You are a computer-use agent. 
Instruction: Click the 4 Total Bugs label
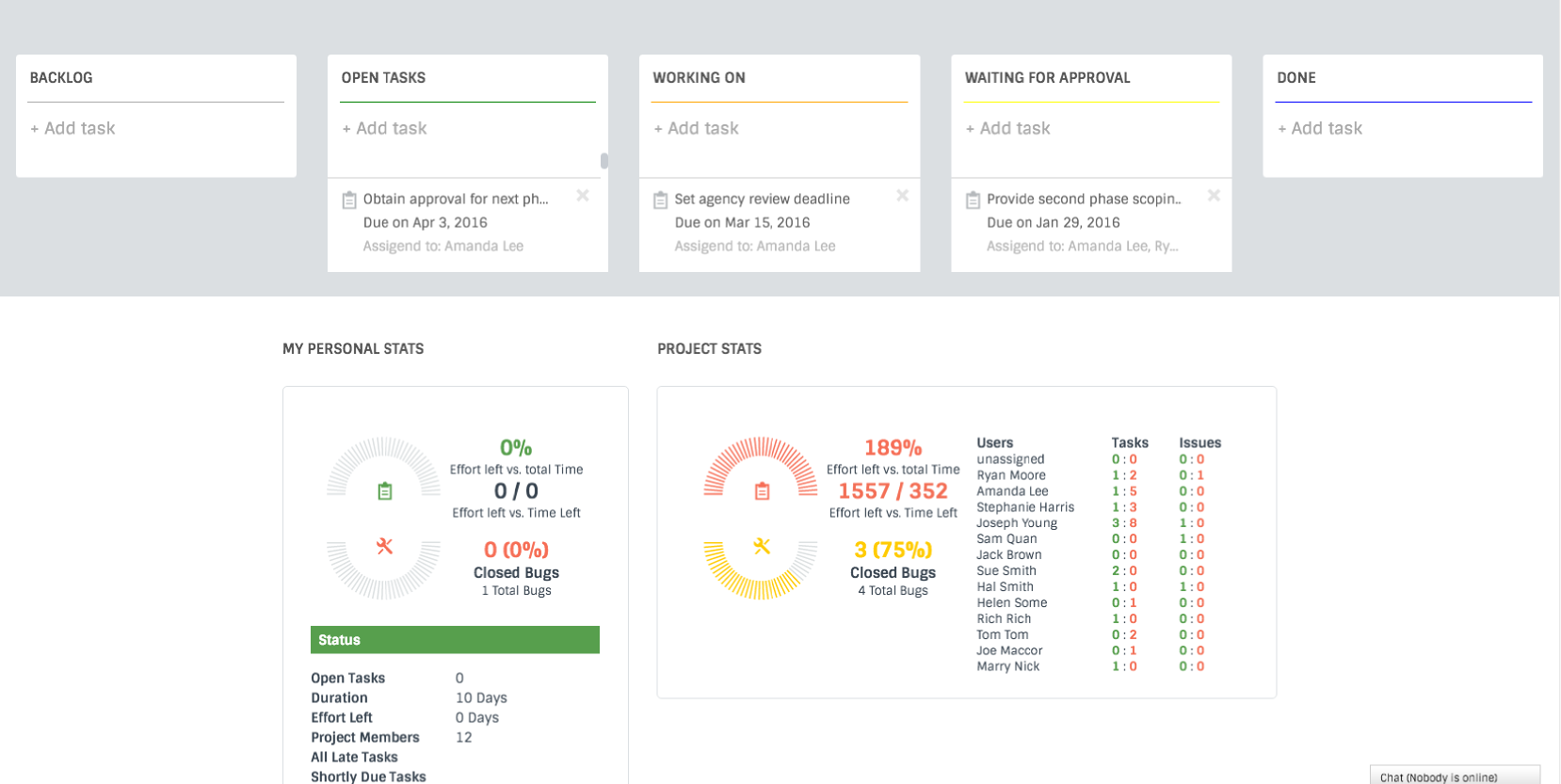click(x=893, y=591)
